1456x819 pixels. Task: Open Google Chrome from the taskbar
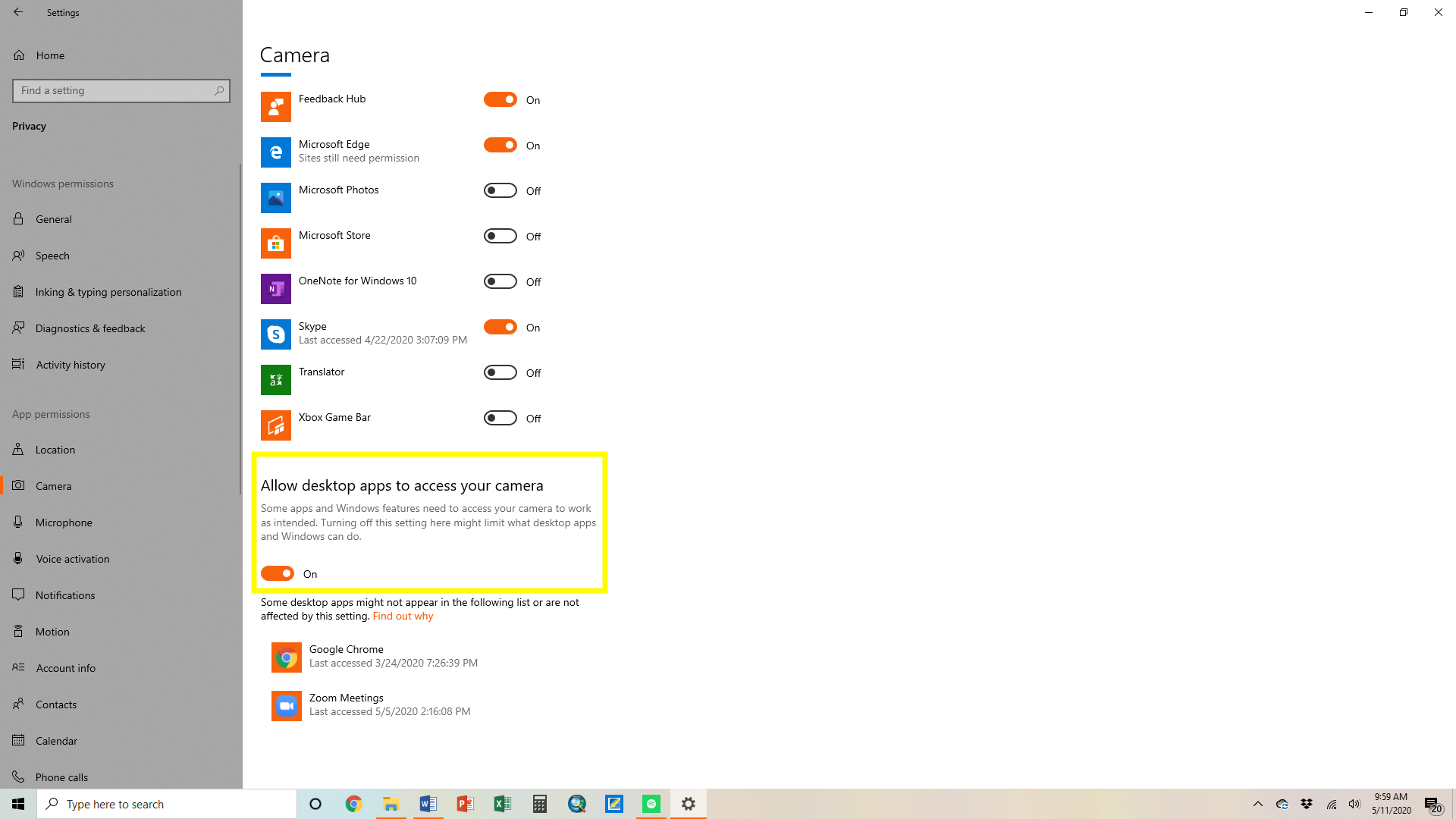(x=353, y=804)
